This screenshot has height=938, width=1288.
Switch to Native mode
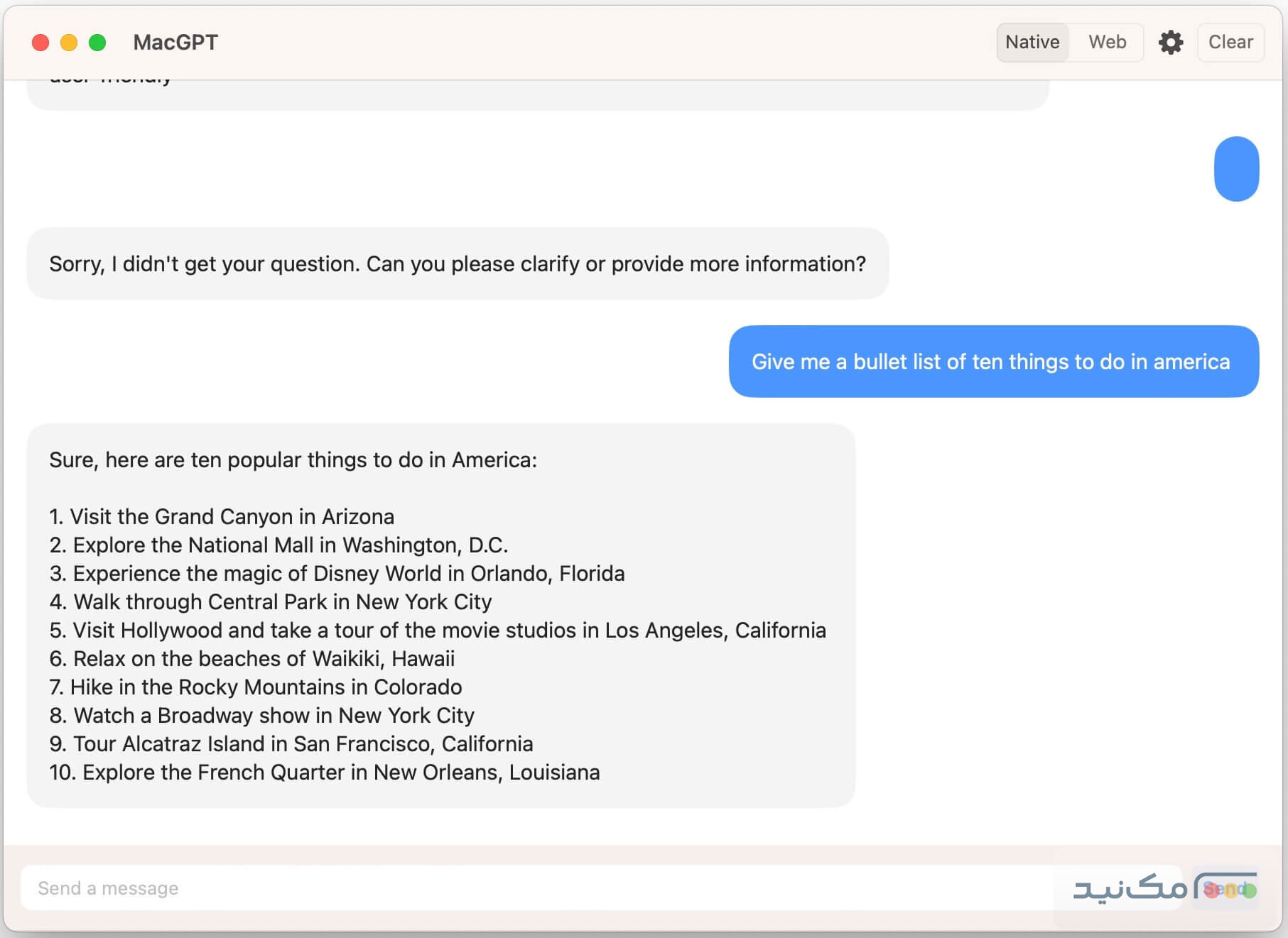(1032, 43)
